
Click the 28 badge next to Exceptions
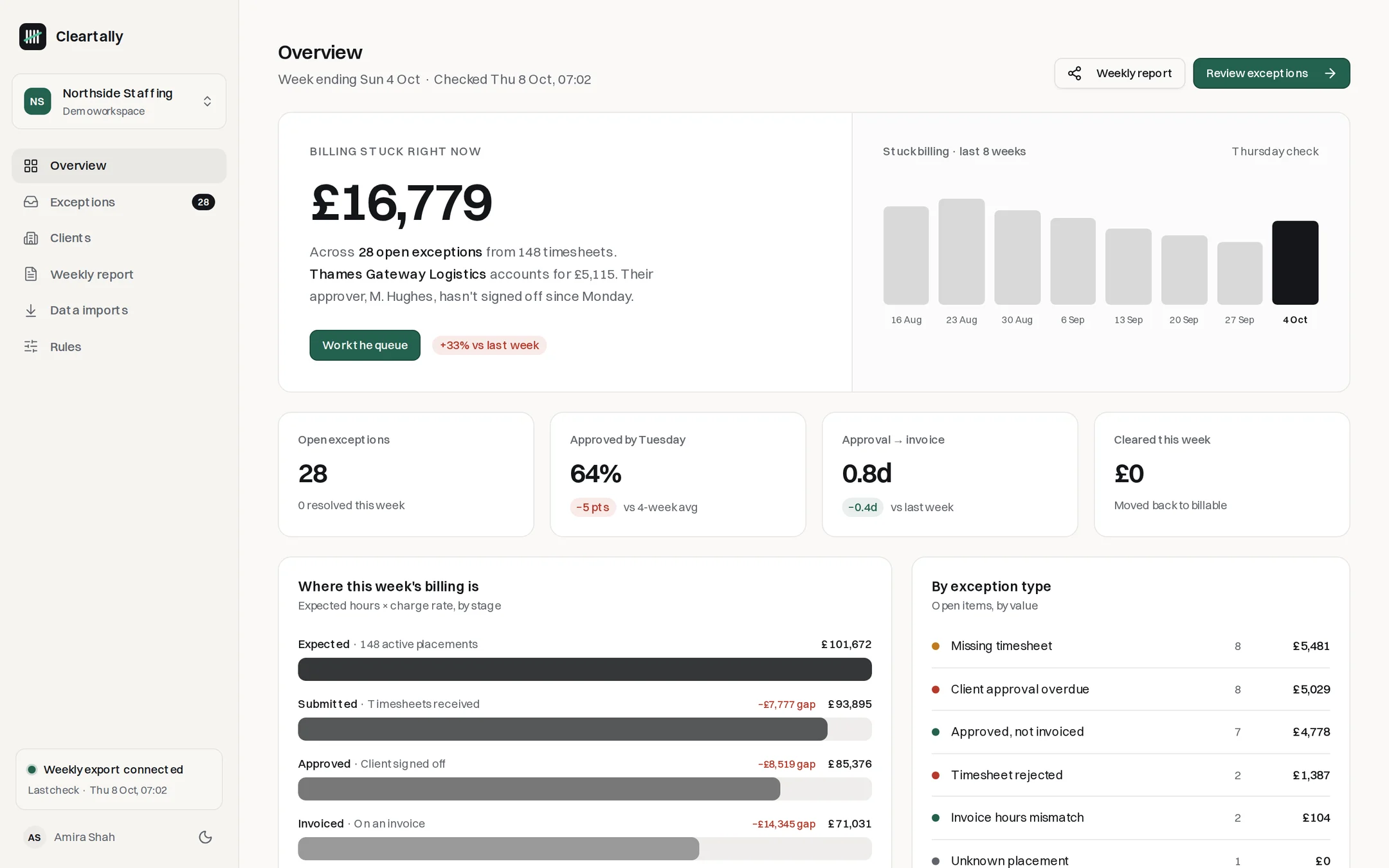(203, 202)
